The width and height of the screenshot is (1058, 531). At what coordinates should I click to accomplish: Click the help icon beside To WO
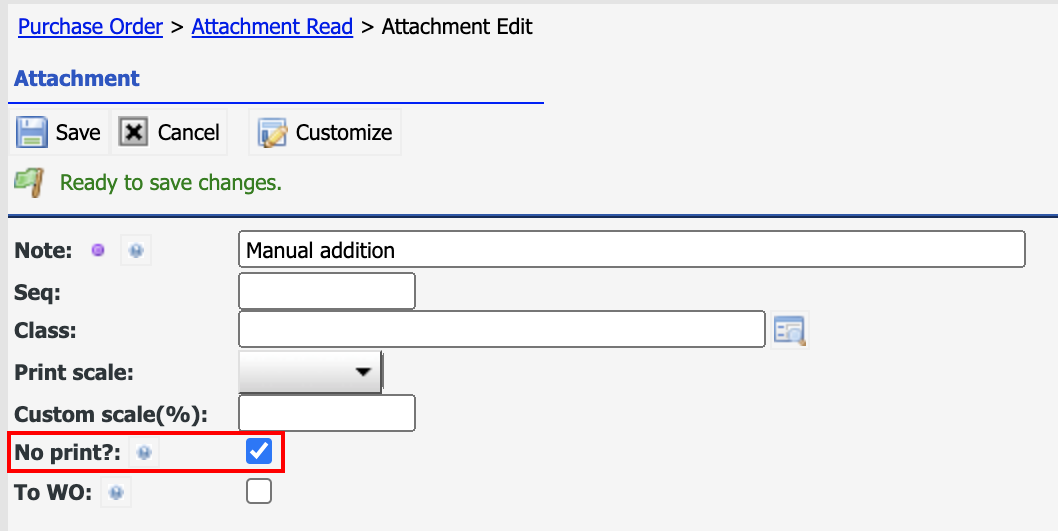click(x=116, y=493)
